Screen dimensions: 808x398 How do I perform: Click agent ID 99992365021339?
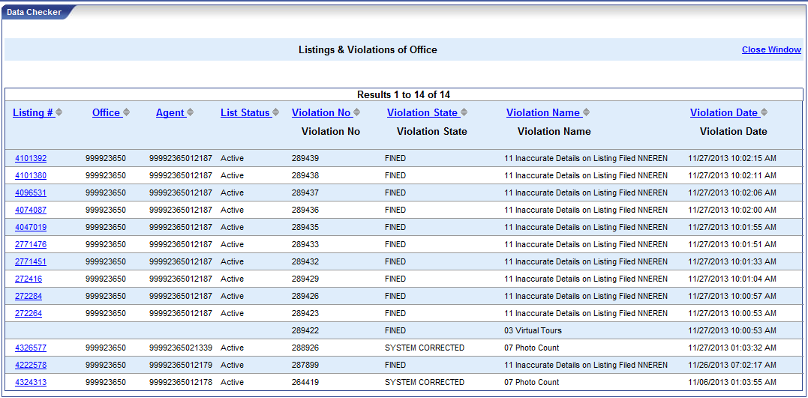180,348
